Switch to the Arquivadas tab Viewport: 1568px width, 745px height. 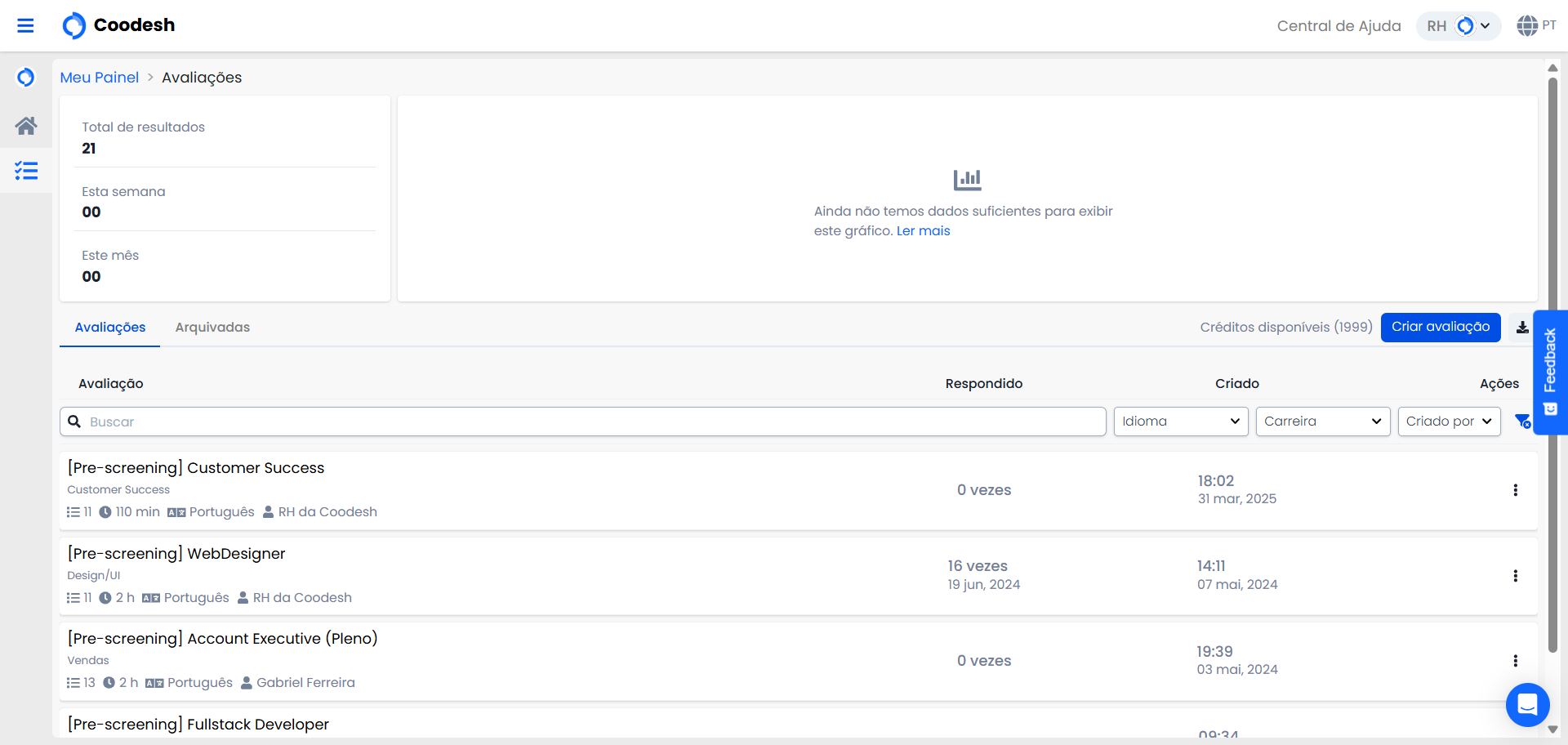point(212,328)
